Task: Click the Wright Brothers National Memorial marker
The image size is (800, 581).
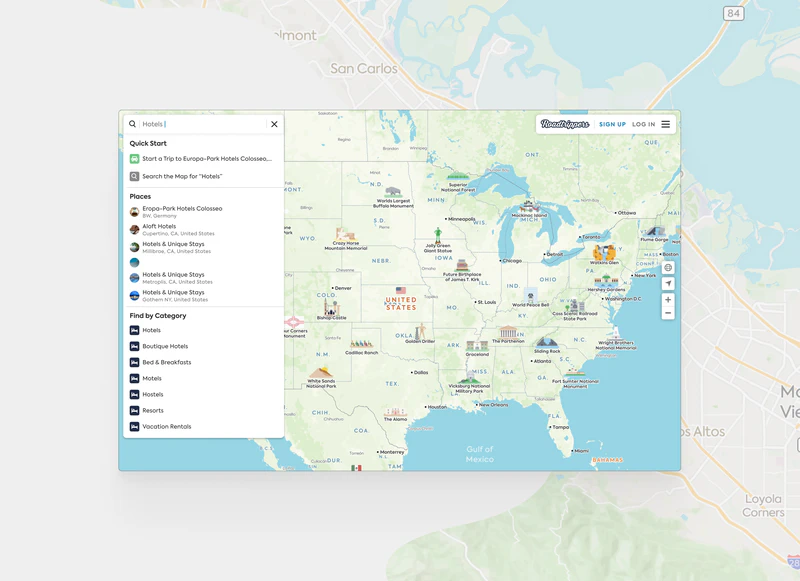Action: 615,334
